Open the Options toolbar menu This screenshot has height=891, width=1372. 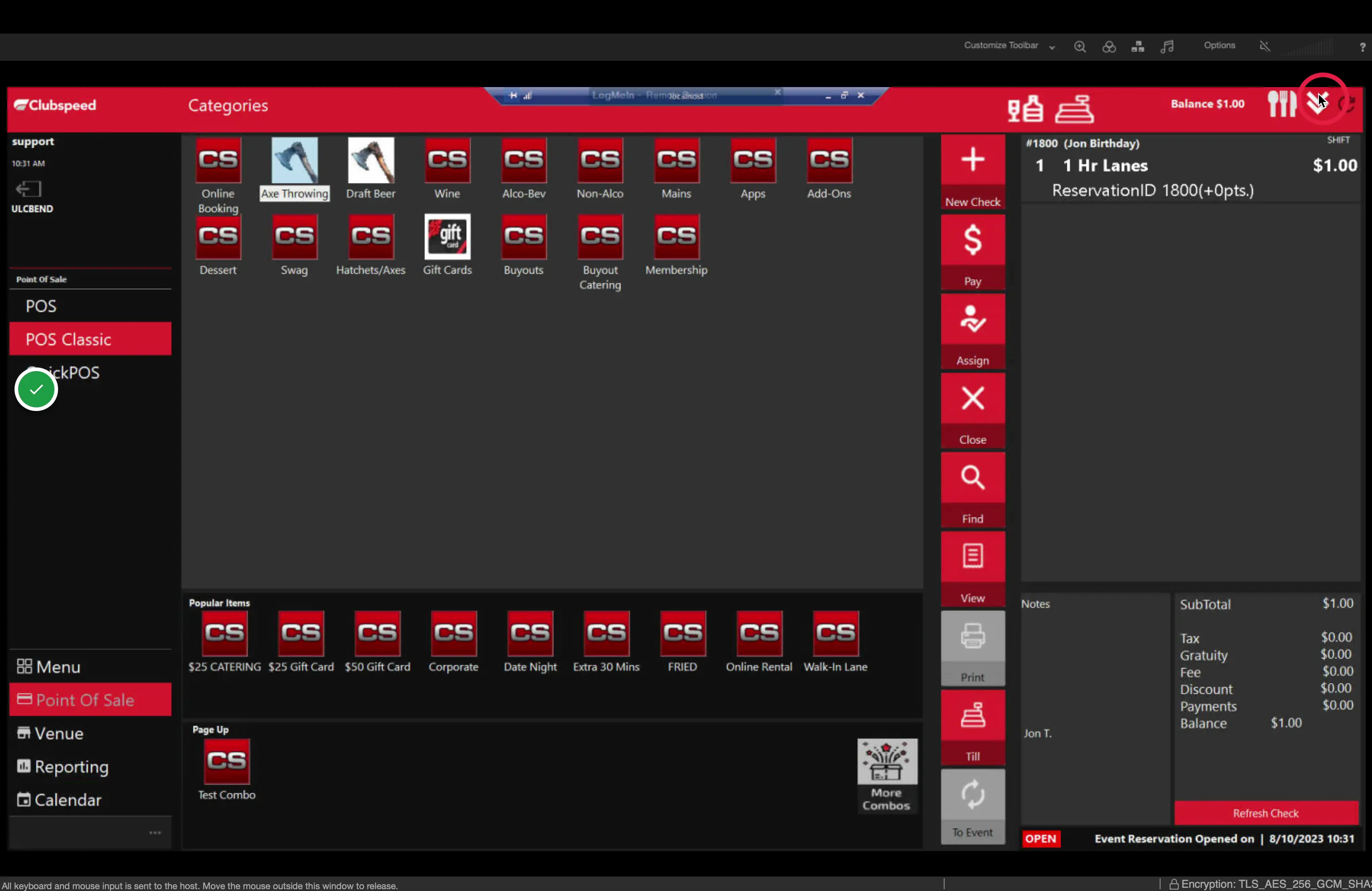(1219, 45)
